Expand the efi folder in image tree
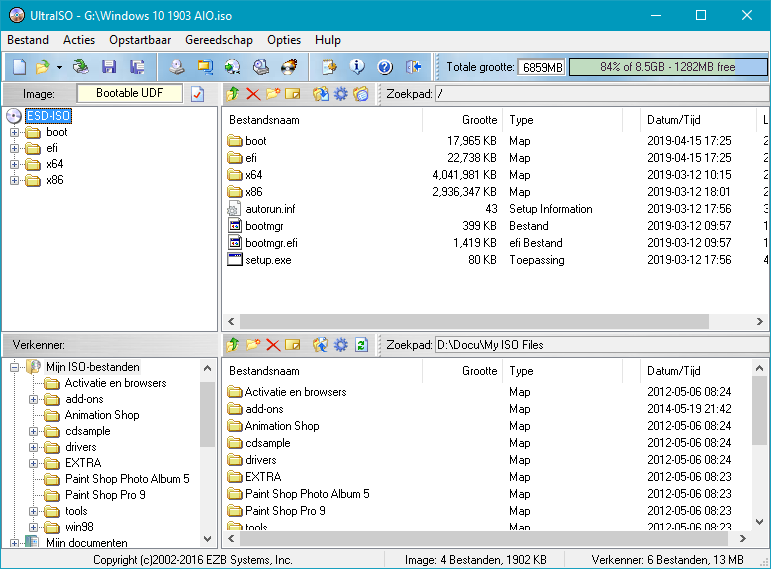This screenshot has height=569, width=771. [x=14, y=149]
